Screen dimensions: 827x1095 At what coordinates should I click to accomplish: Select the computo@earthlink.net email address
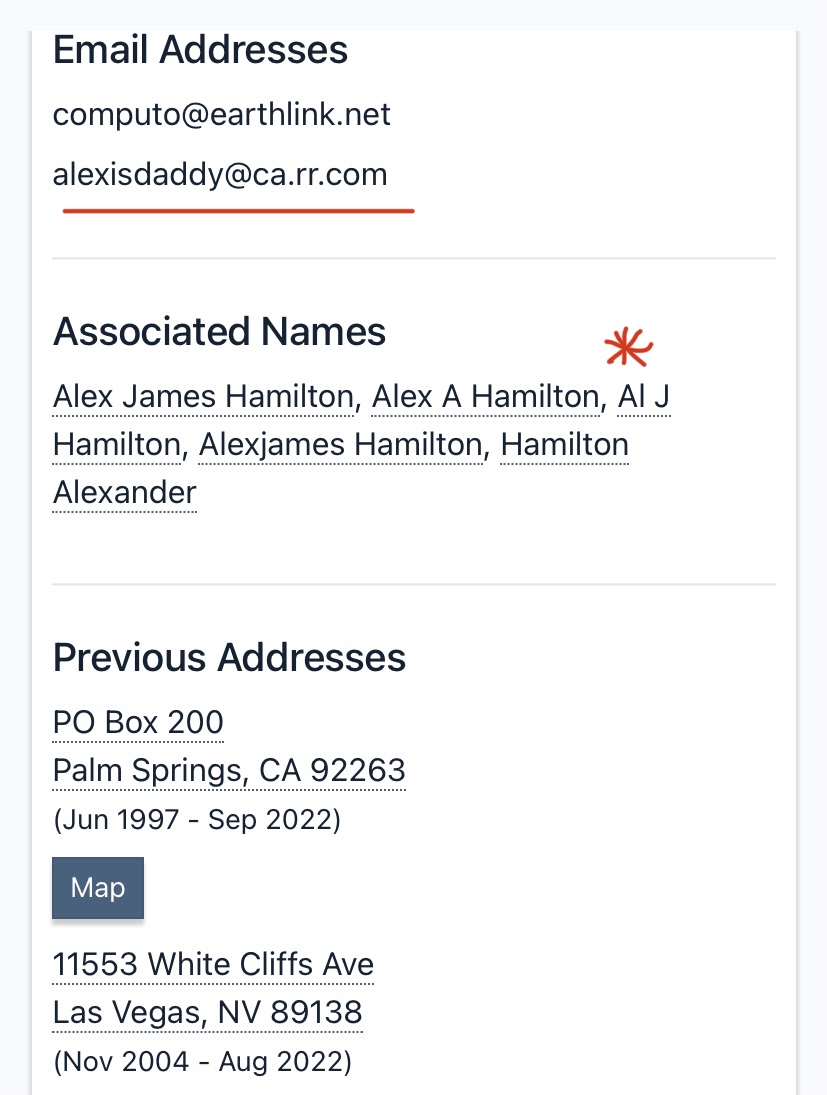click(221, 115)
